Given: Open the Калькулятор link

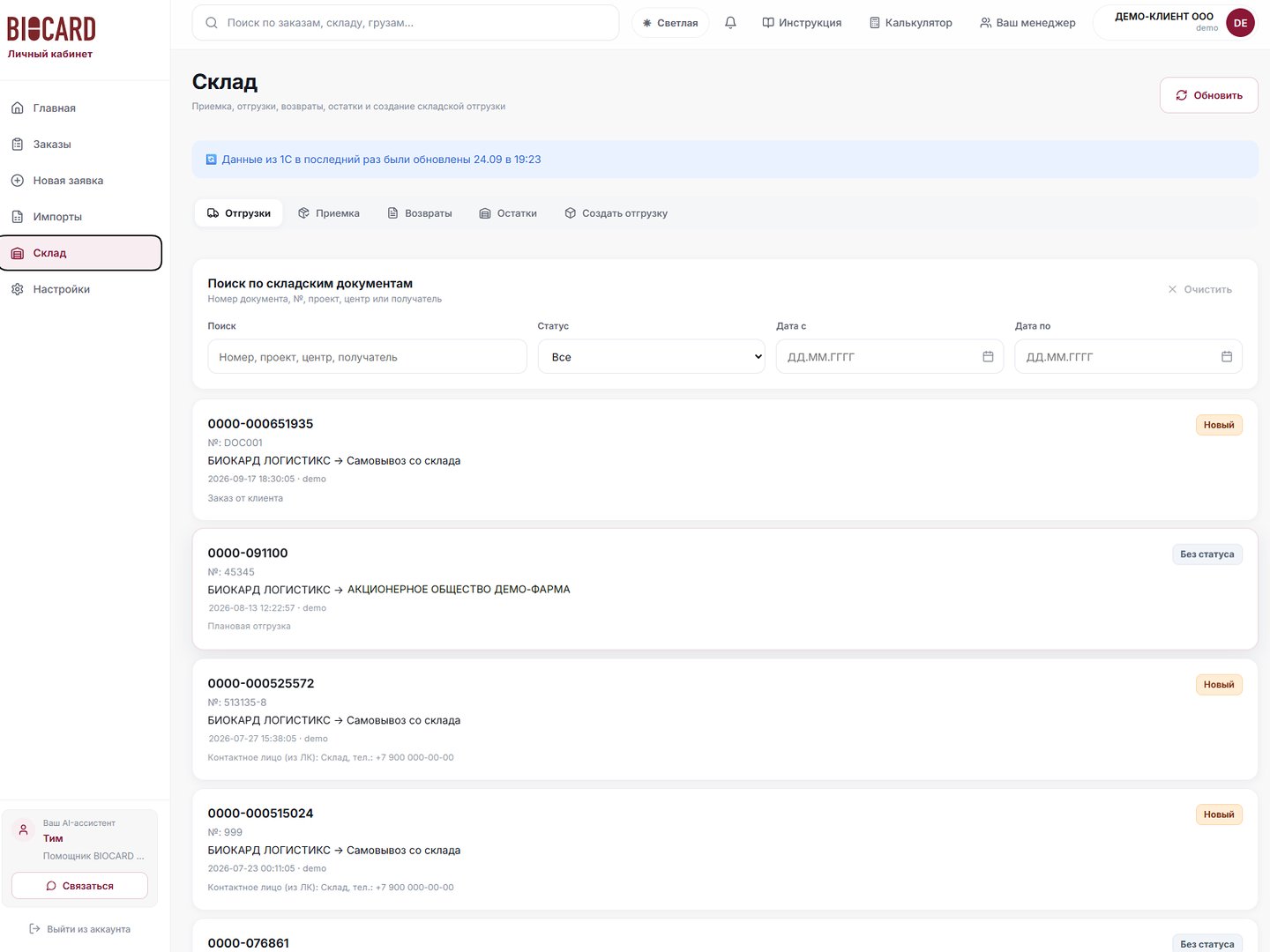Looking at the screenshot, I should click(x=911, y=23).
